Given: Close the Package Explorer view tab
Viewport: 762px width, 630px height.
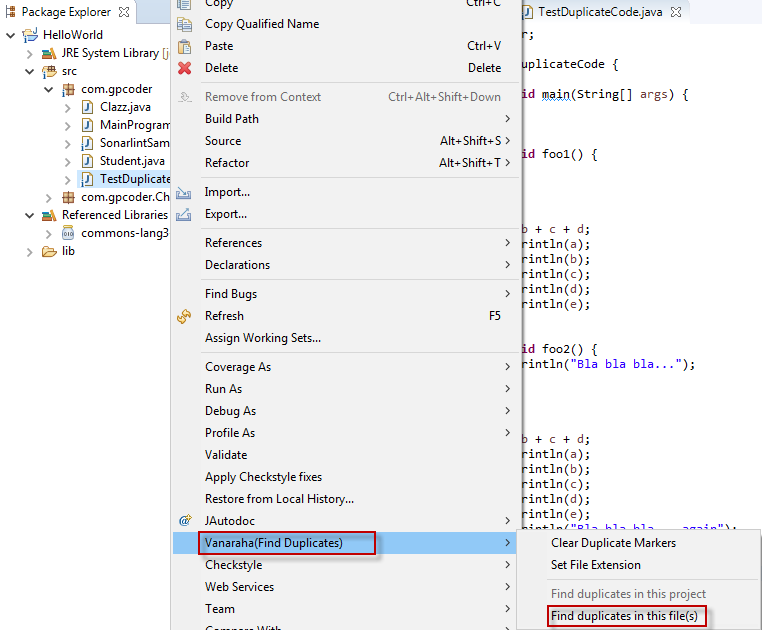Looking at the screenshot, I should [x=124, y=13].
